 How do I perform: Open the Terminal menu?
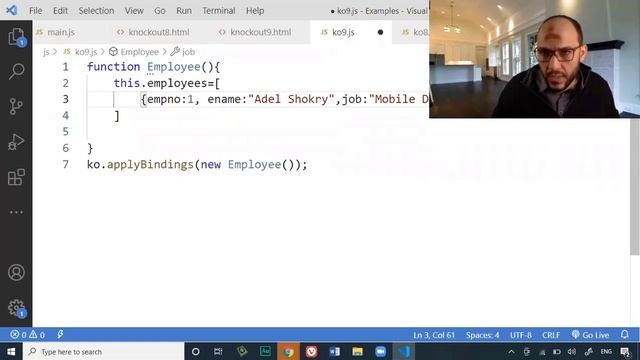click(x=219, y=11)
